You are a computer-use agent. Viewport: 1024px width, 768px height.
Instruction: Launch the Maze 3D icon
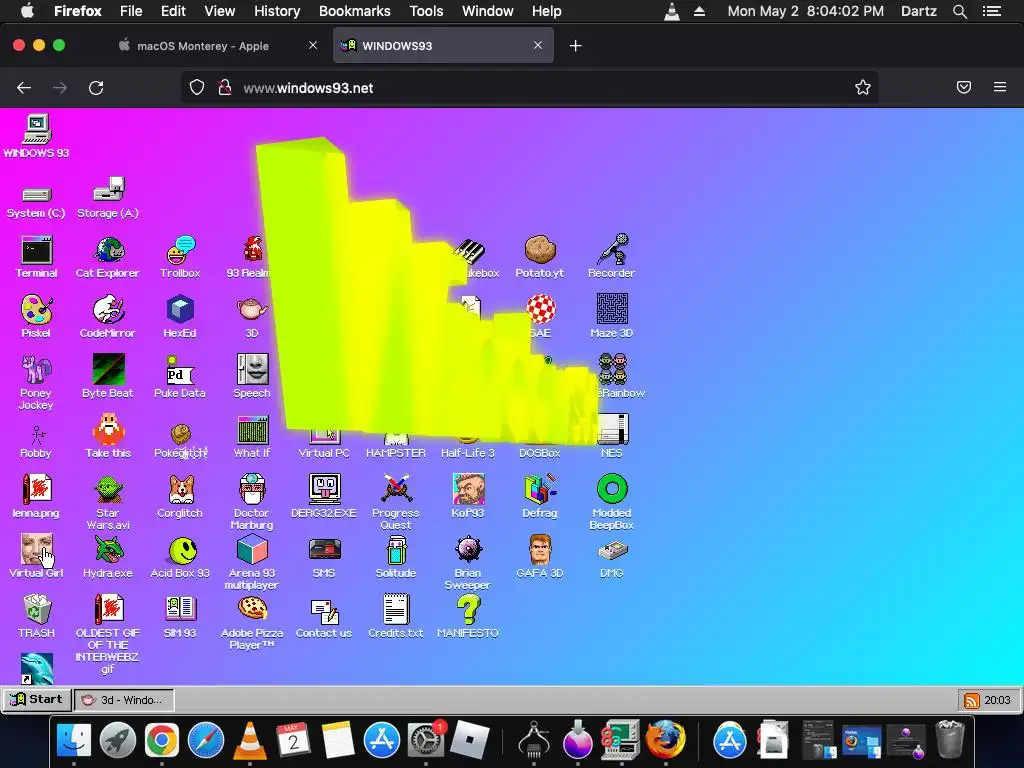612,317
